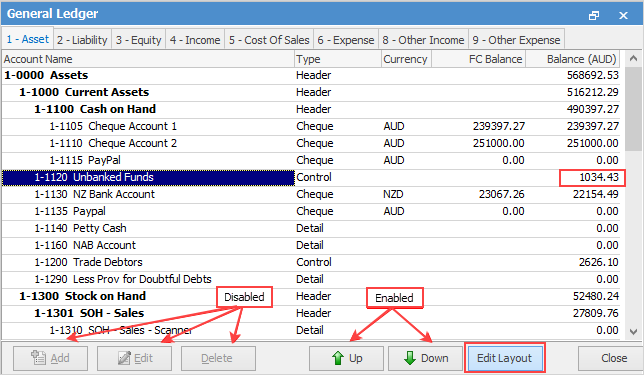The height and width of the screenshot is (375, 644).
Task: Click the Edit button's pencil icon
Action: pyautogui.click(x=124, y=358)
